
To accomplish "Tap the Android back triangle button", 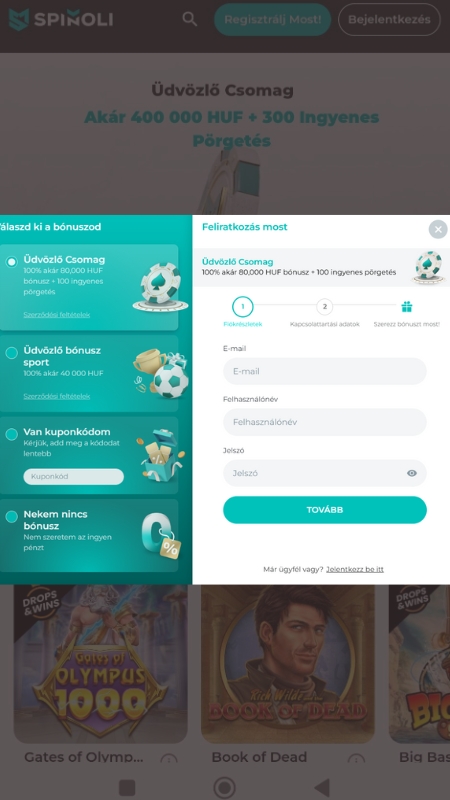I will pos(322,787).
